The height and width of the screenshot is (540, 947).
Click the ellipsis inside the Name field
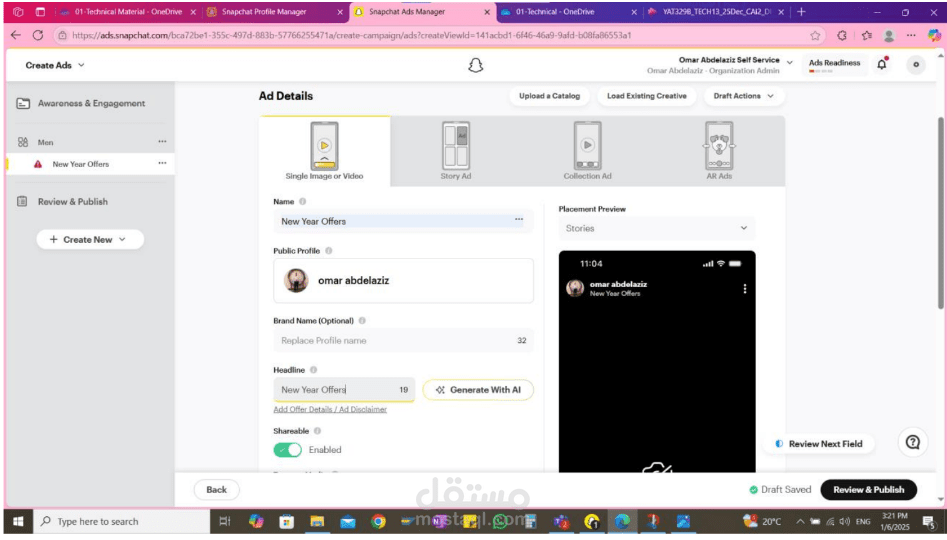[519, 219]
